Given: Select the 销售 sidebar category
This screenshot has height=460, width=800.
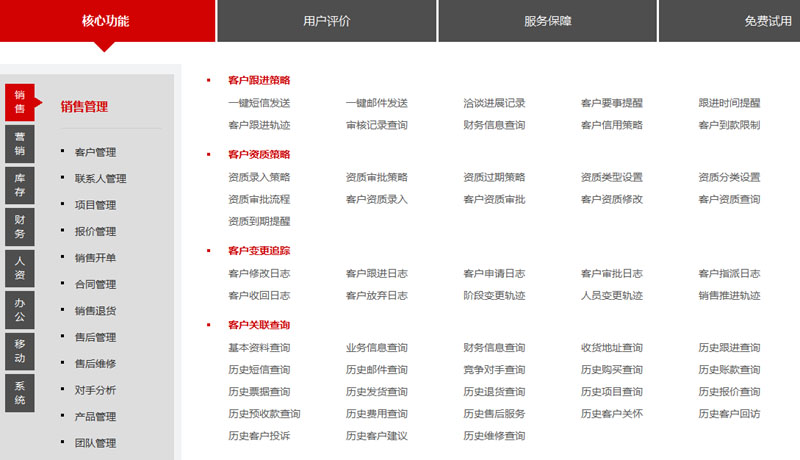Looking at the screenshot, I should (x=19, y=101).
